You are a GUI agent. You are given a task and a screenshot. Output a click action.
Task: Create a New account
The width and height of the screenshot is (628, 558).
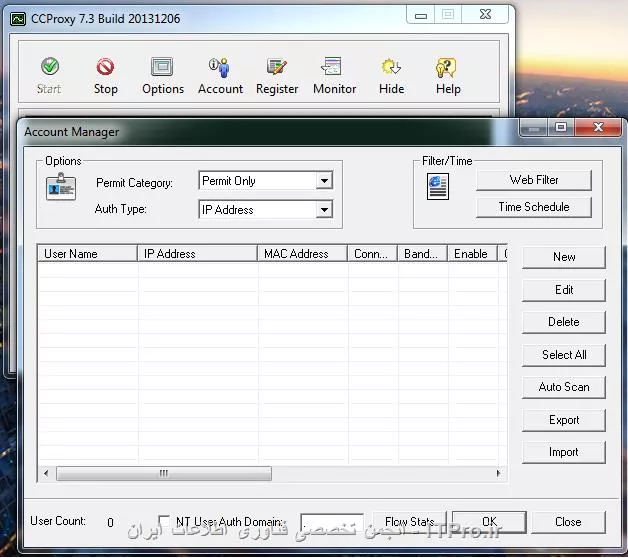(x=564, y=257)
